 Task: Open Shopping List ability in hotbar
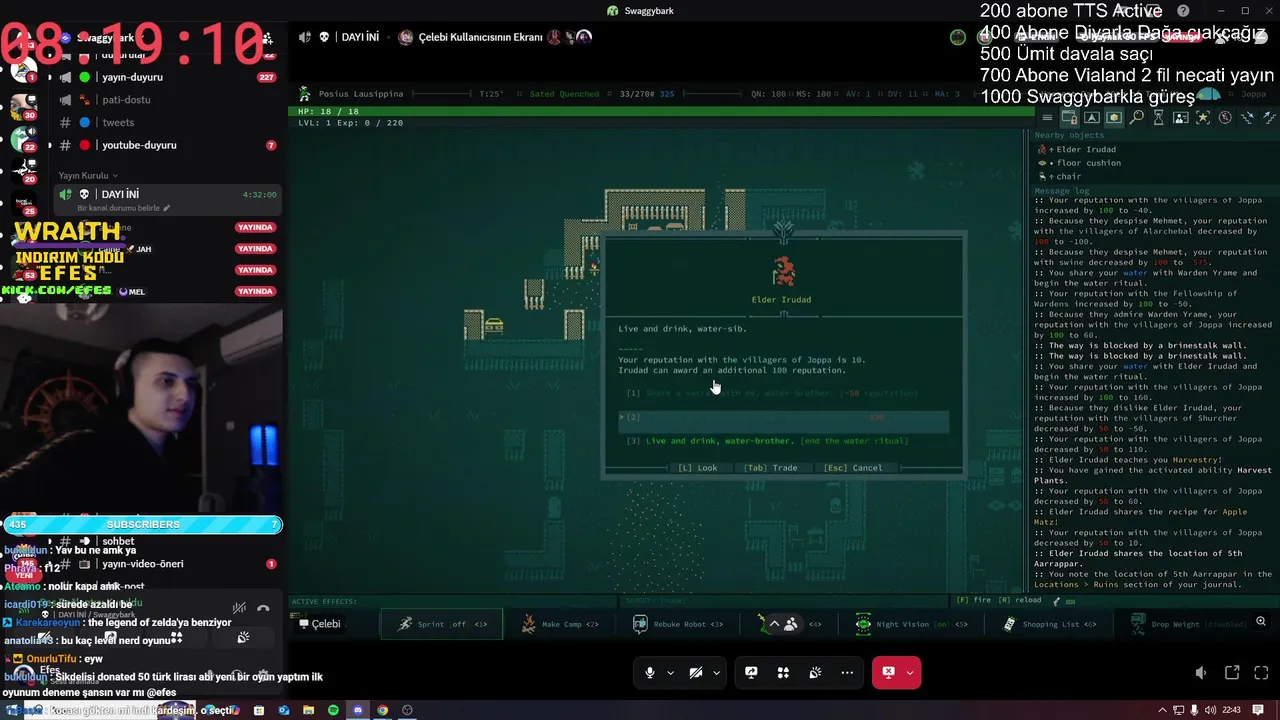(1049, 624)
